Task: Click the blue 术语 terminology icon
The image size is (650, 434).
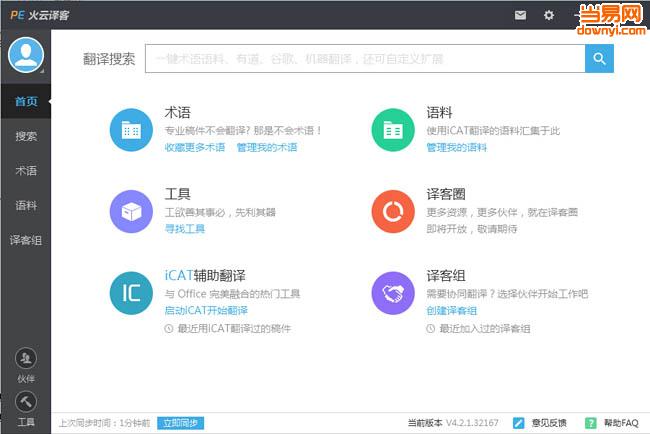Action: tap(130, 129)
